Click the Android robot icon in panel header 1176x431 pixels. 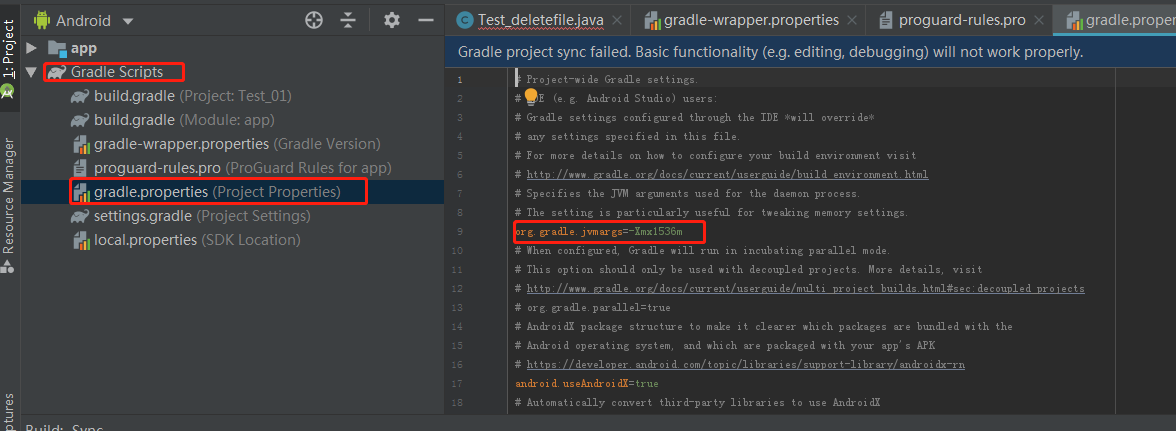coord(41,20)
